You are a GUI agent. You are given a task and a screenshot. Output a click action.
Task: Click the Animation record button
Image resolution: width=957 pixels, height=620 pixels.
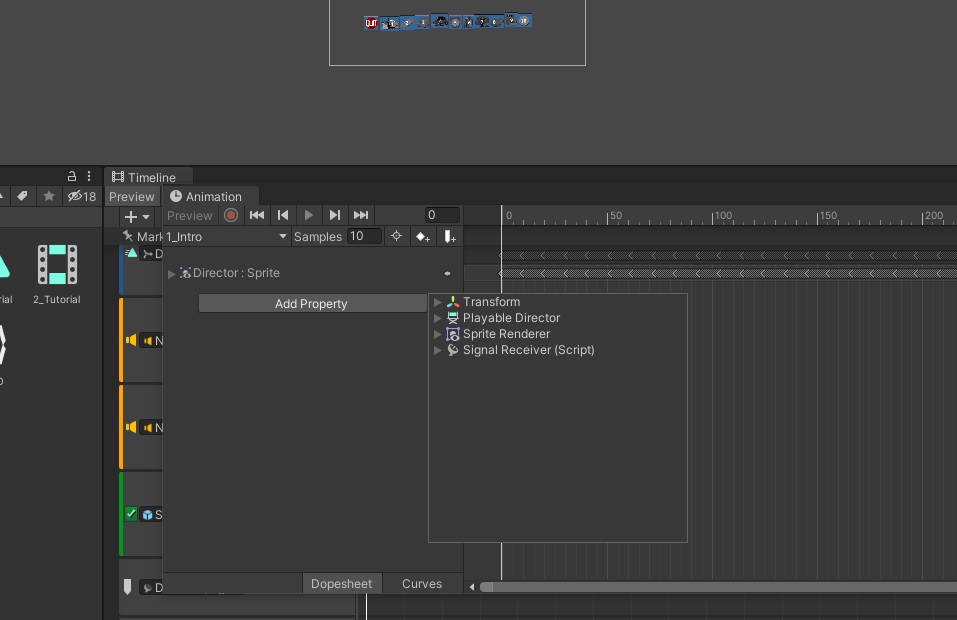coord(230,215)
